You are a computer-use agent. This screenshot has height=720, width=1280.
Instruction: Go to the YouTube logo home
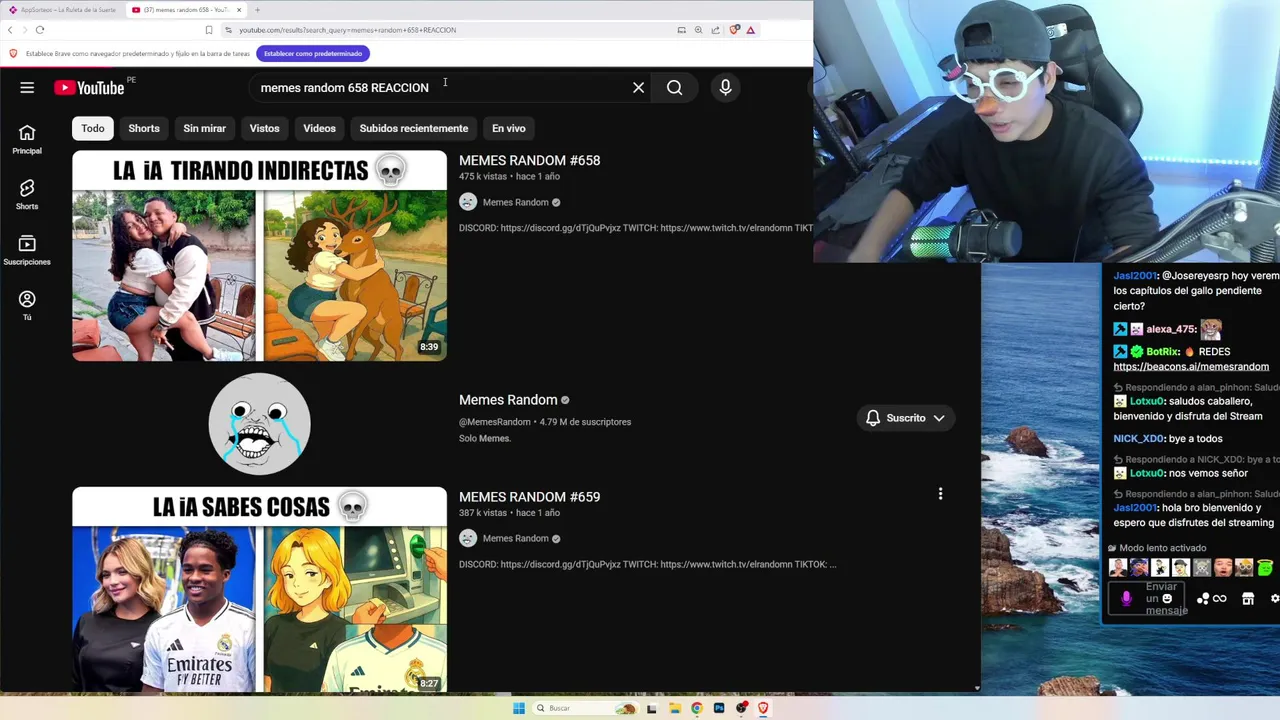click(x=90, y=88)
